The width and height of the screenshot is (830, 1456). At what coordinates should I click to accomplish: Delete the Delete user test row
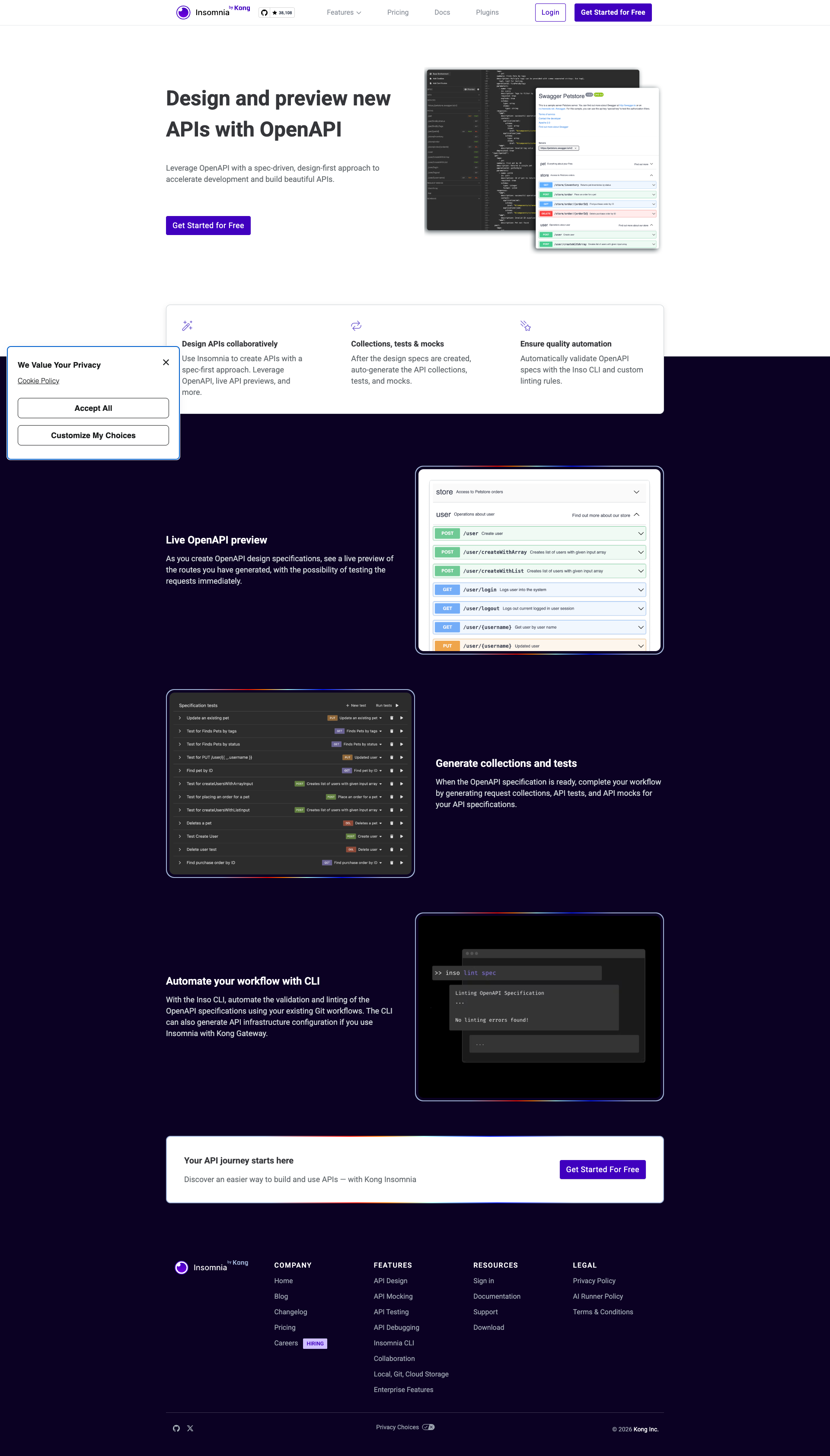click(x=392, y=849)
